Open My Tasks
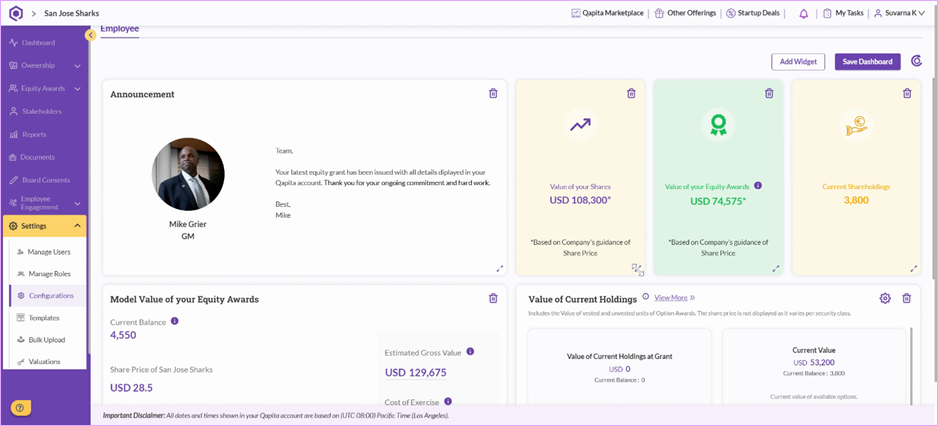The width and height of the screenshot is (938, 426). coord(843,13)
